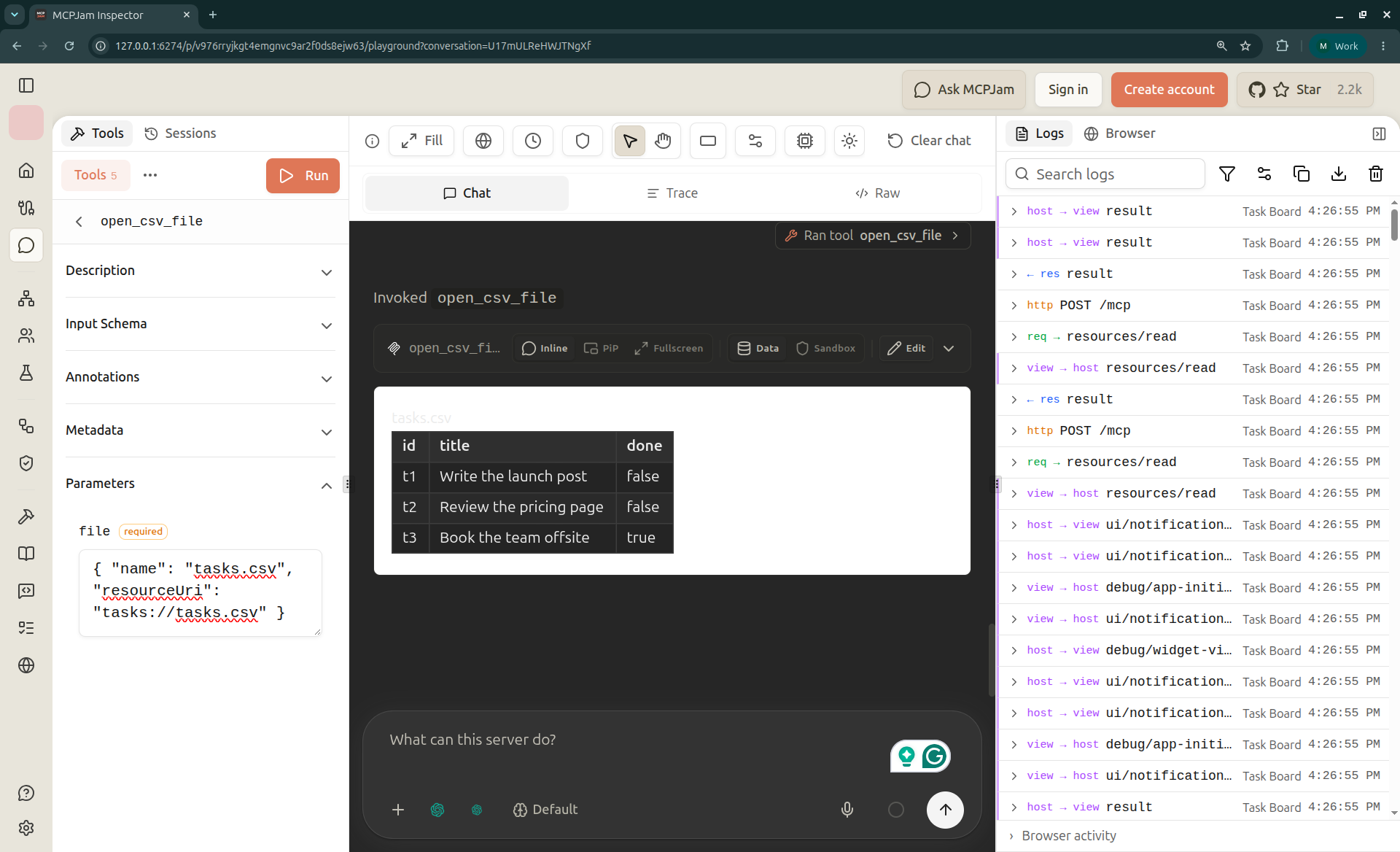Click the file parameter text area
This screenshot has height=852, width=1400.
click(x=201, y=592)
